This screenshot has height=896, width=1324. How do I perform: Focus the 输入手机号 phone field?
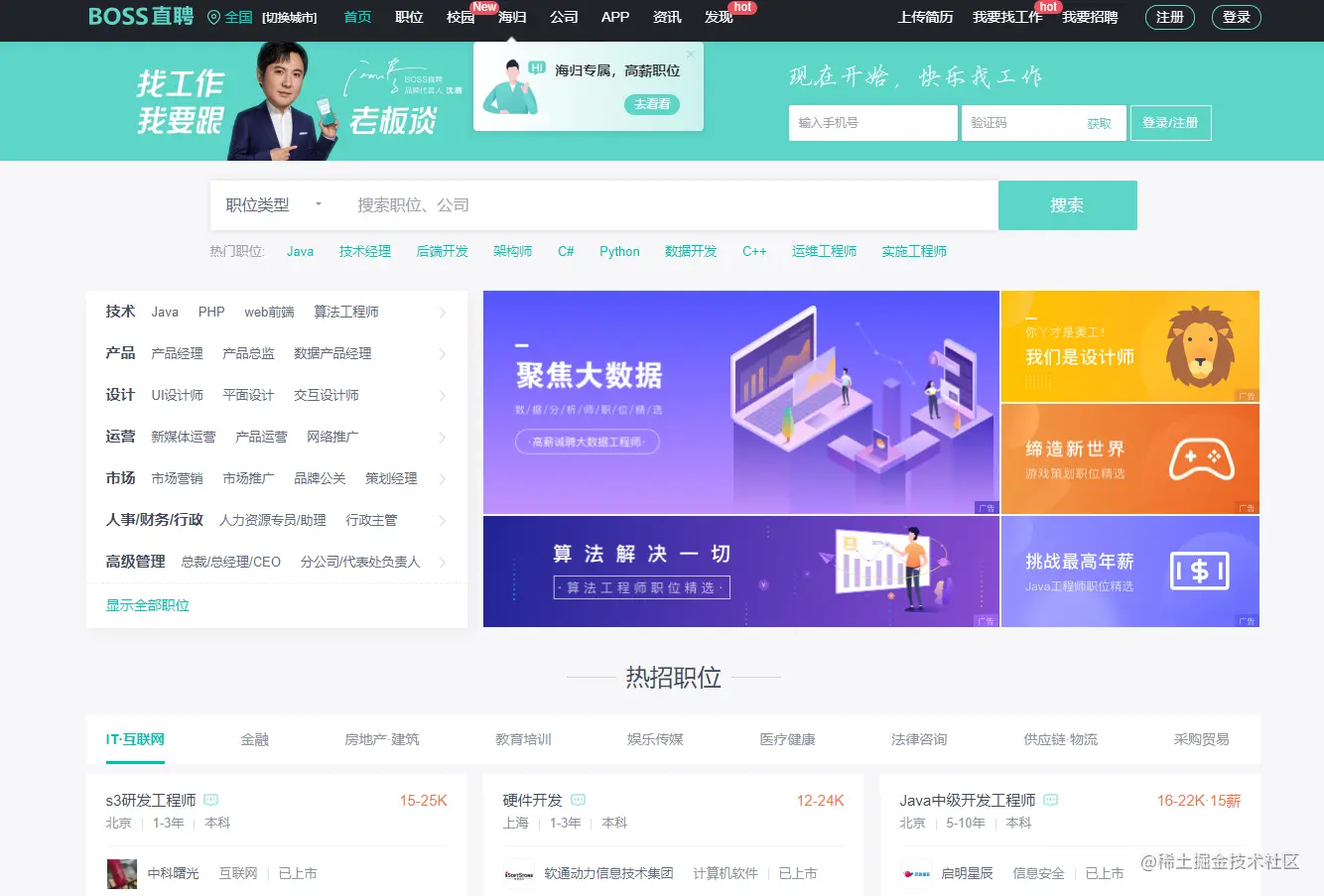point(873,123)
